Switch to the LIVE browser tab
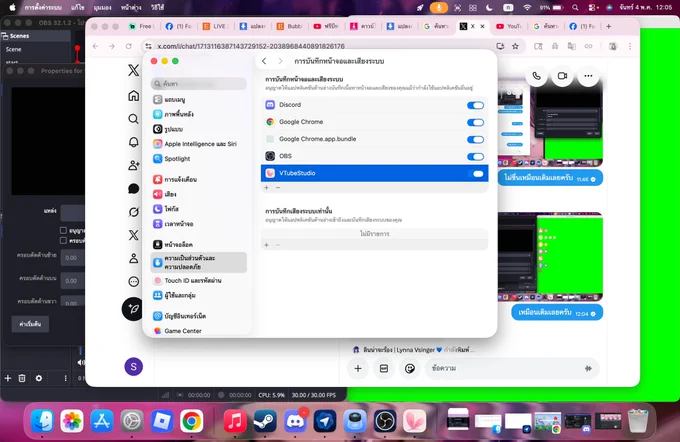The image size is (680, 442). (x=216, y=26)
